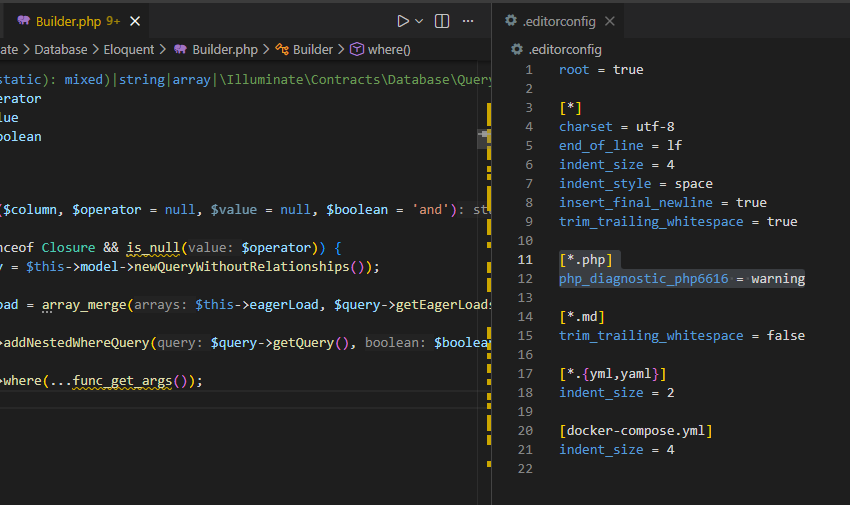Click the Builder class icon in breadcrumbs
This screenshot has width=850, height=505.
click(282, 49)
